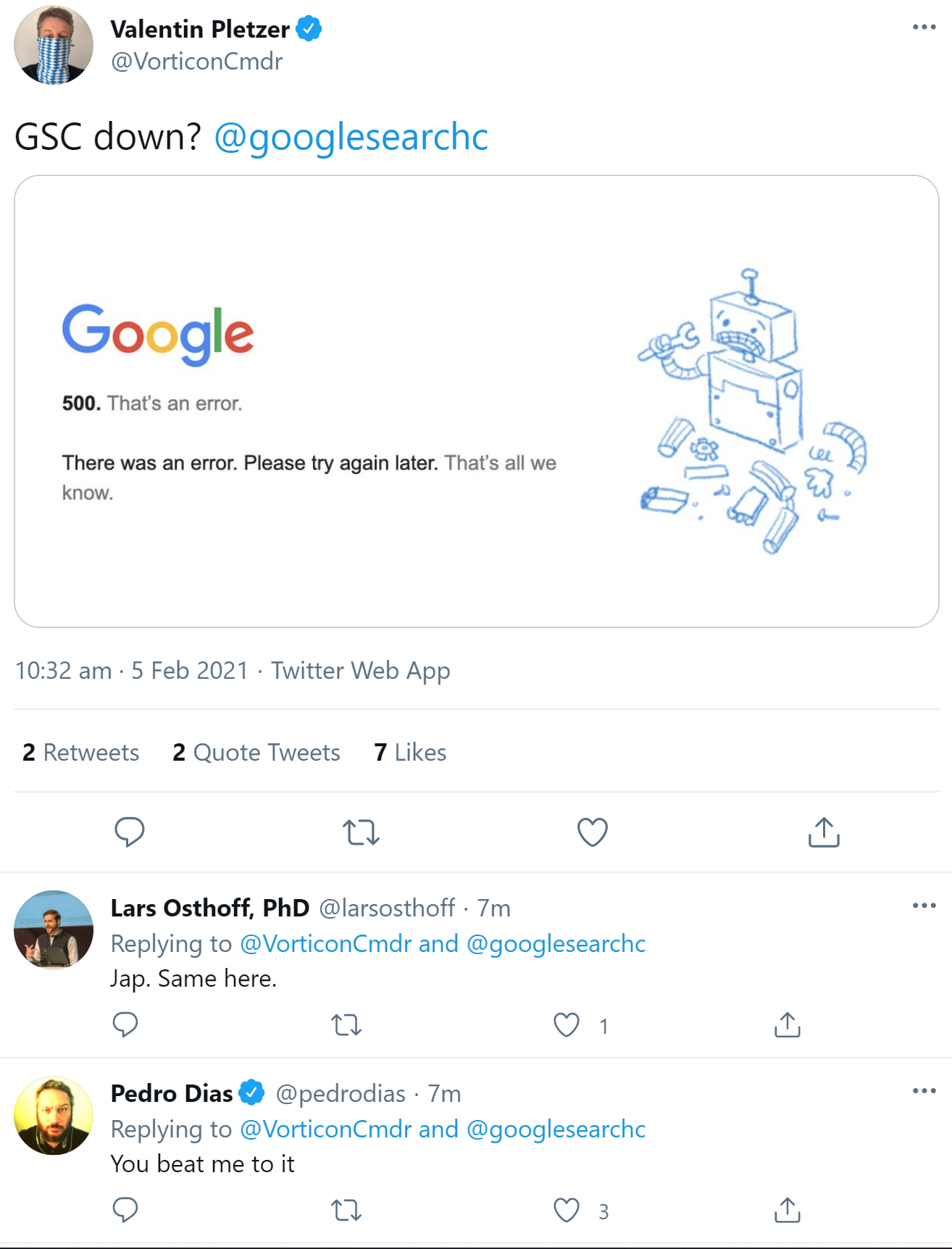Image resolution: width=952 pixels, height=1249 pixels.
Task: View the 2 Quote Tweets list
Action: coord(256,752)
